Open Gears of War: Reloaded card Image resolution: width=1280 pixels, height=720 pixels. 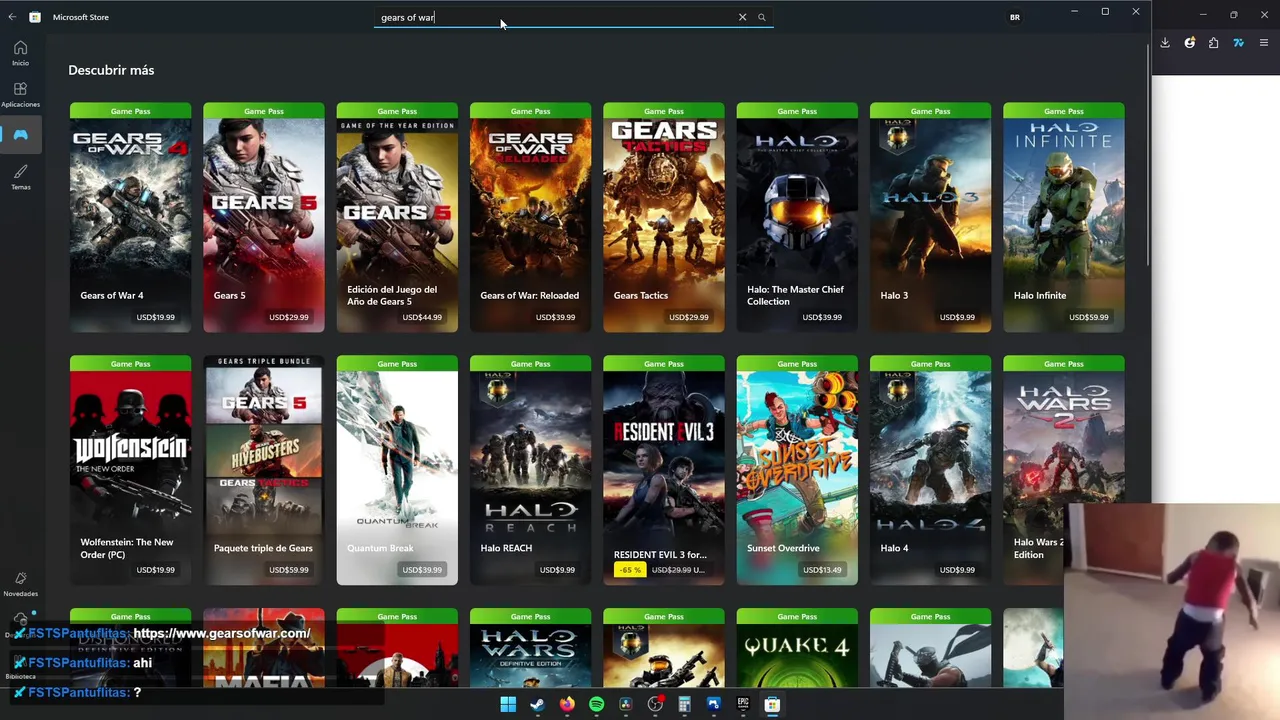tap(530, 217)
